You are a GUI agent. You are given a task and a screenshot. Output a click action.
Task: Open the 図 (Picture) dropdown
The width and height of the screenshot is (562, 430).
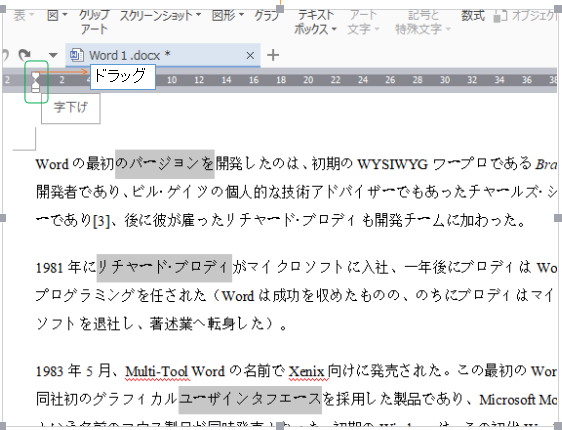coord(57,15)
